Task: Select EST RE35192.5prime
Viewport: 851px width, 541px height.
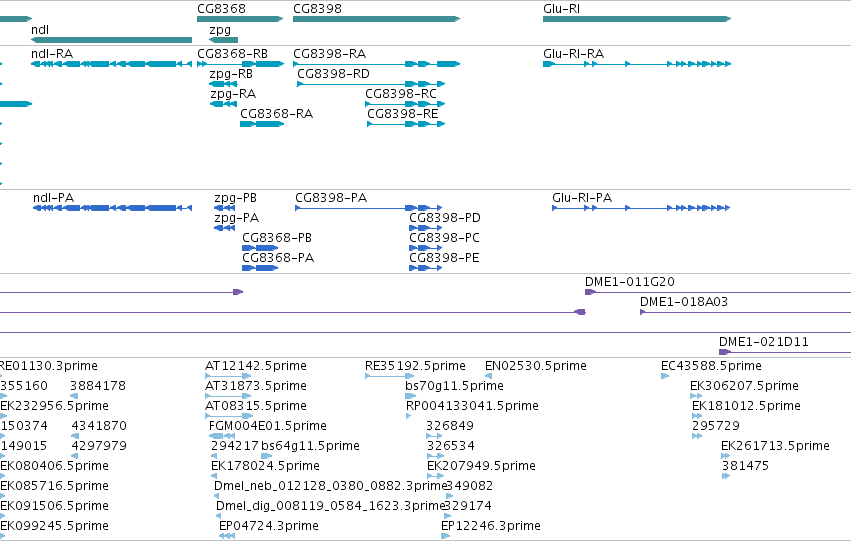Action: [415, 366]
